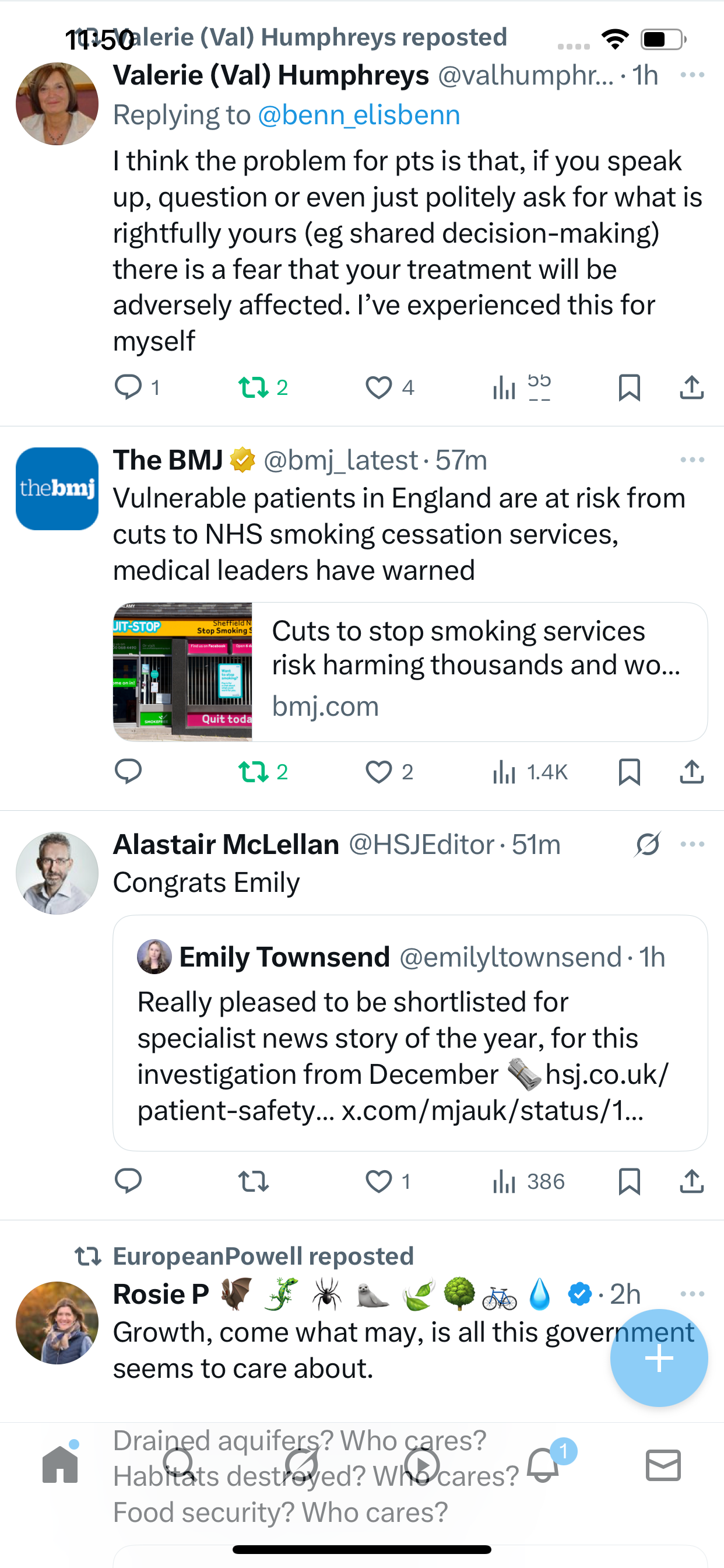Repost The BMJ smoking cessation tweet
Image resolution: width=724 pixels, height=1568 pixels.
(253, 772)
